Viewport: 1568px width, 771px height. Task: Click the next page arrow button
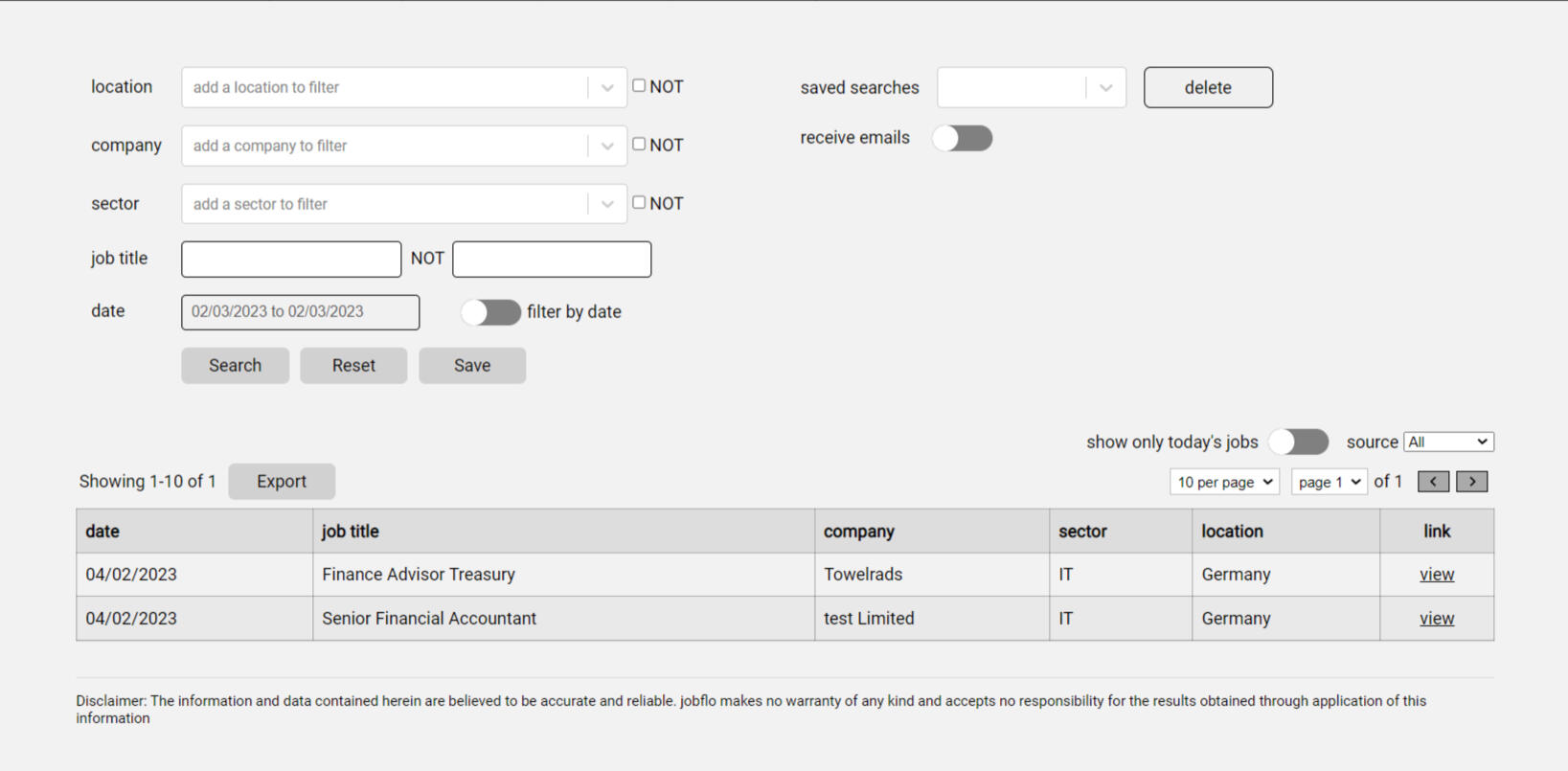tap(1472, 482)
